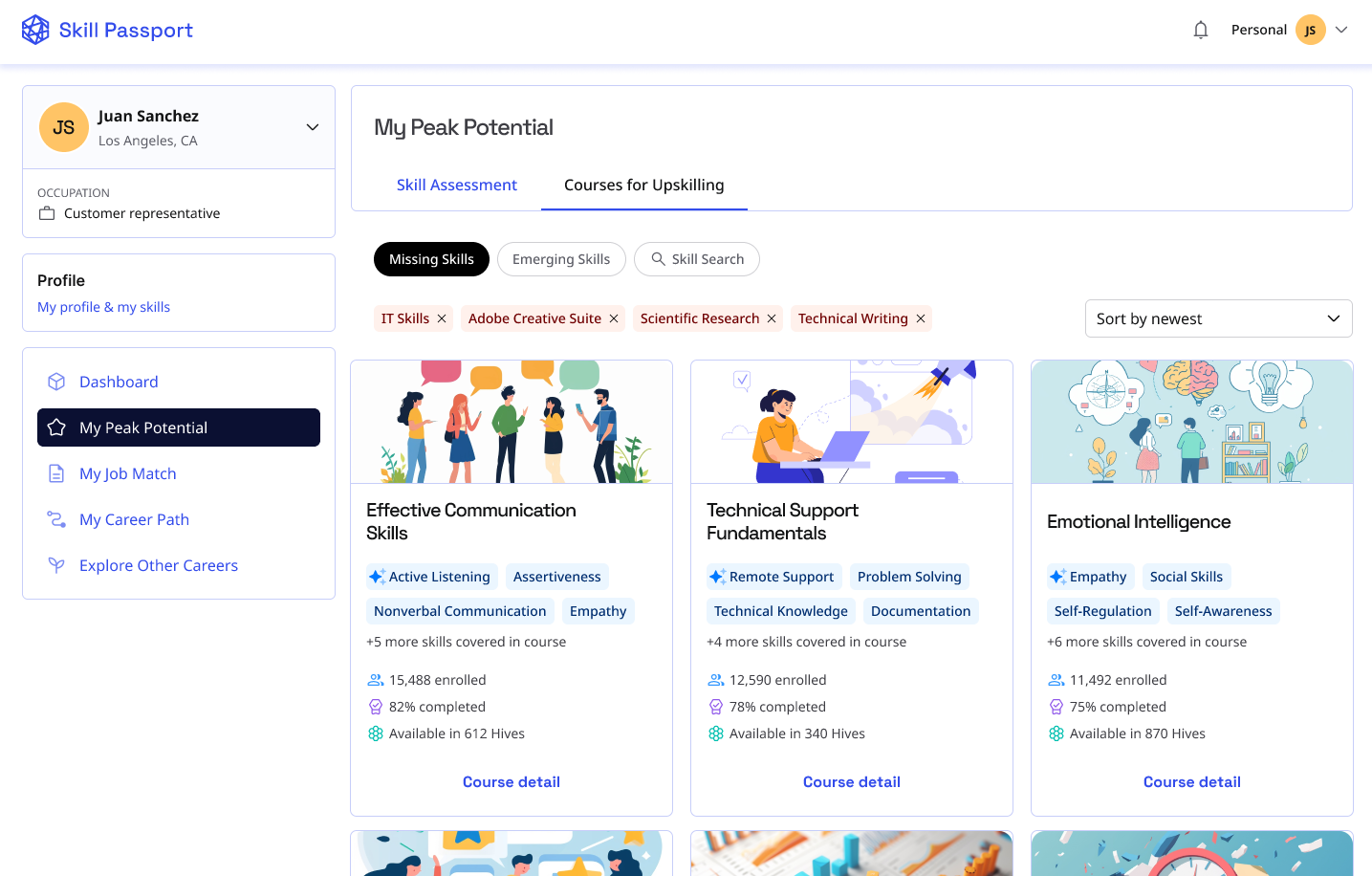
Task: Click the JS avatar in top bar
Action: coord(1310,30)
